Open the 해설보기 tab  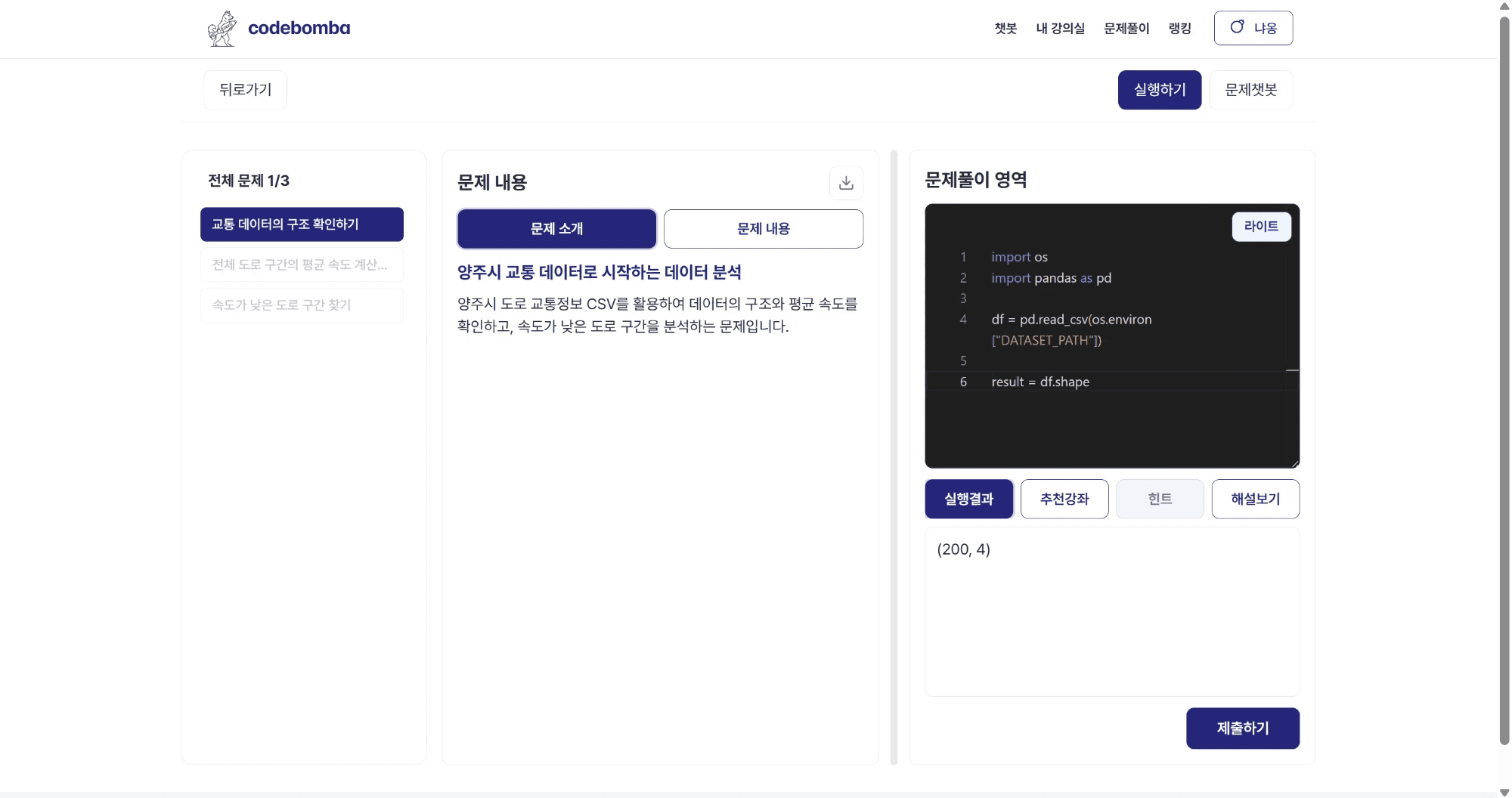point(1255,499)
